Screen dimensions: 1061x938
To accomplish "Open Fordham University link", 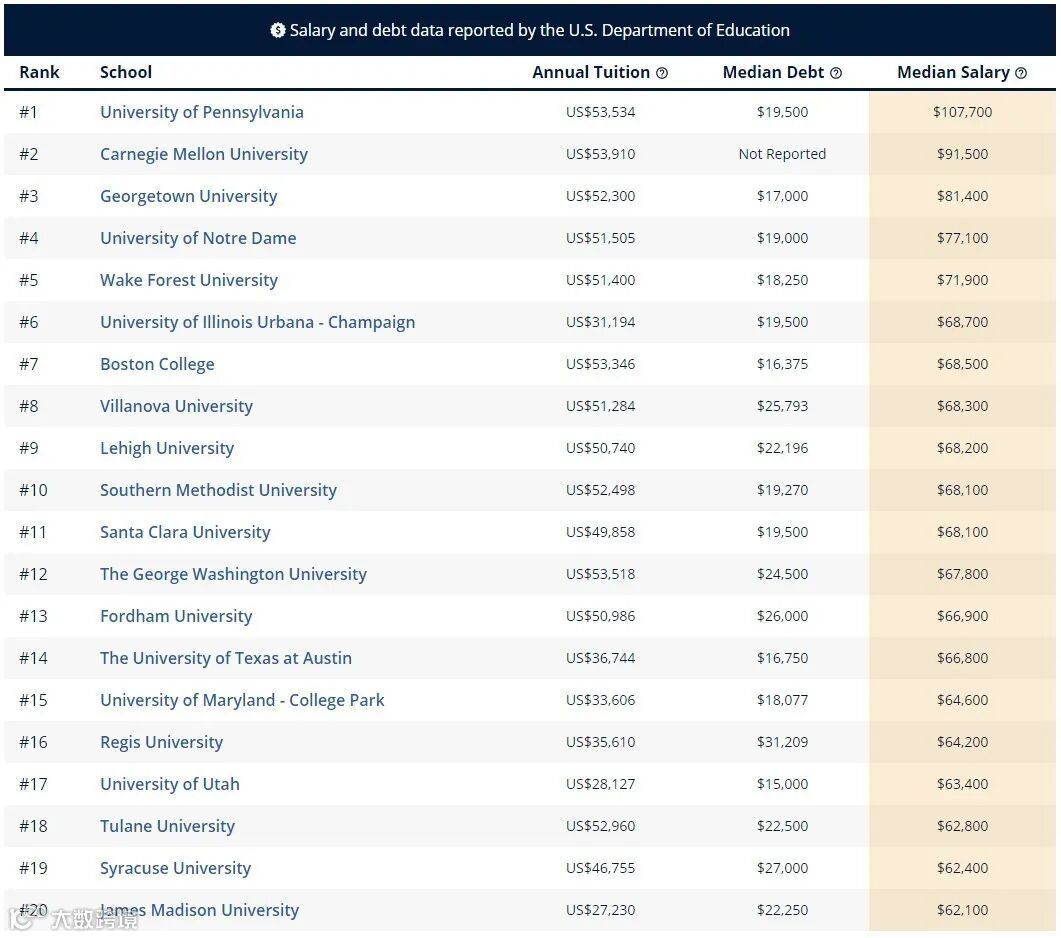I will pyautogui.click(x=176, y=616).
